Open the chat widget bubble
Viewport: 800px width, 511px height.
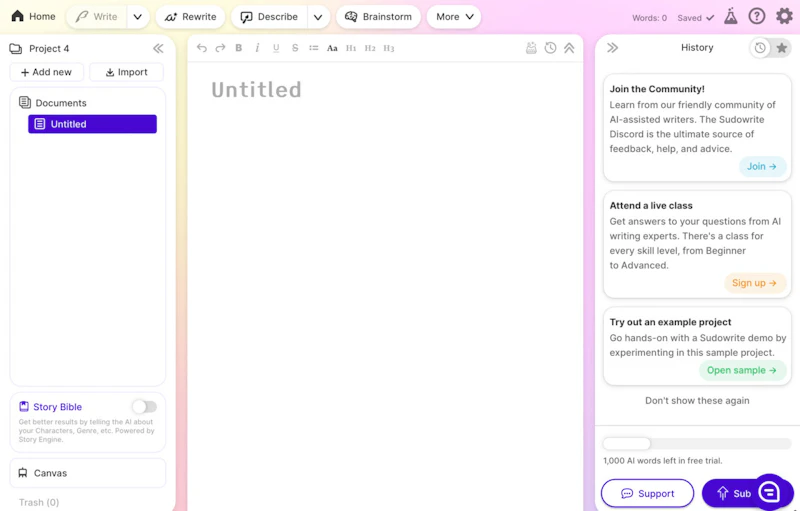[x=769, y=492]
